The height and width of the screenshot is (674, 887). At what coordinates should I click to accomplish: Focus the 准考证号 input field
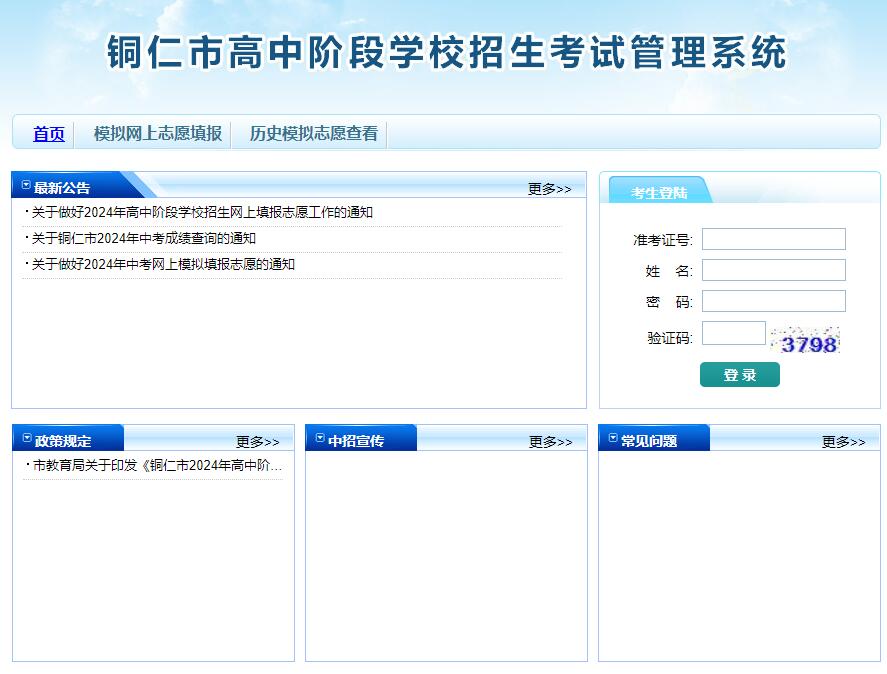coord(773,240)
